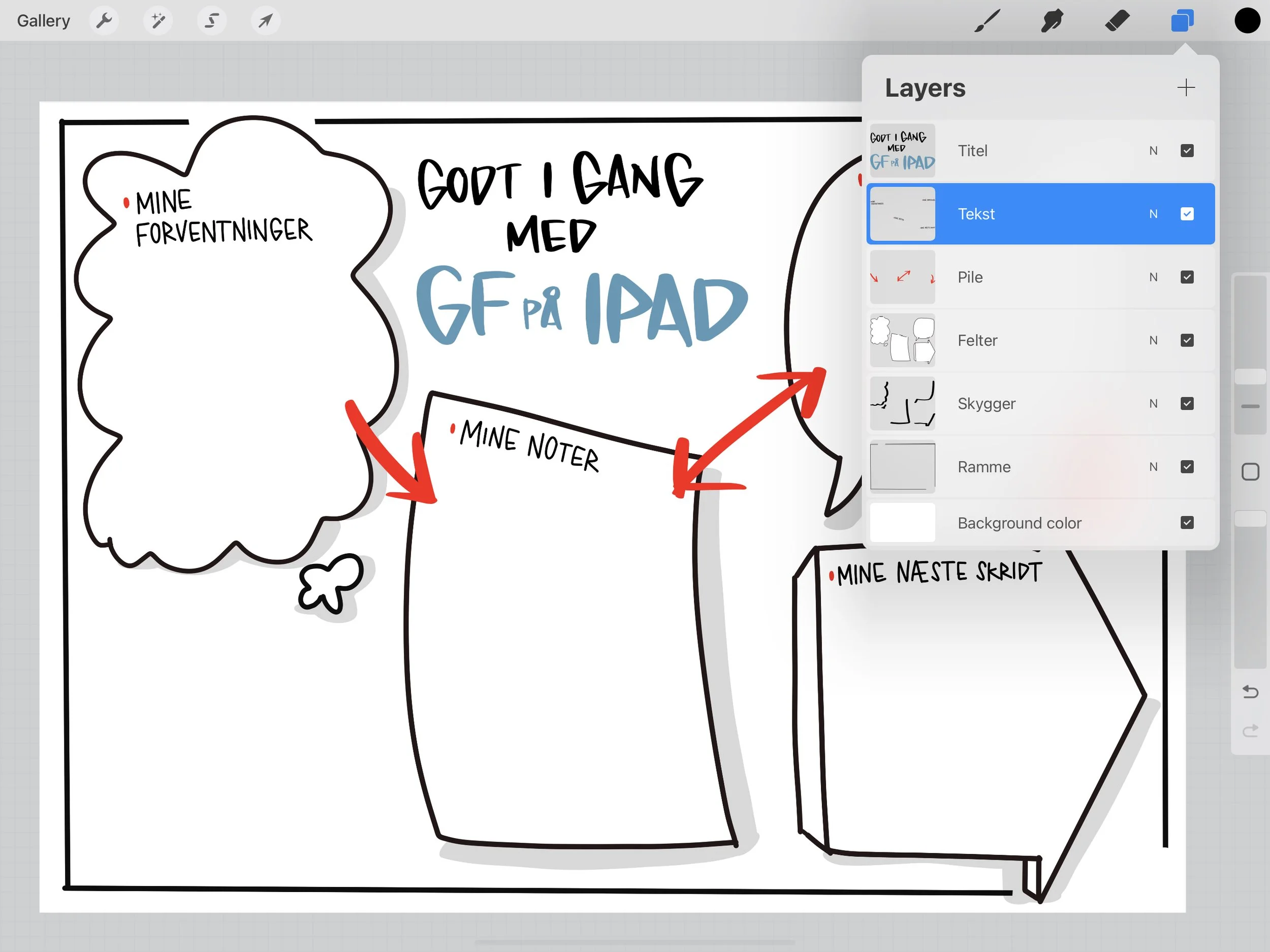Select the Paint brush tool
The width and height of the screenshot is (1270, 952).
tap(987, 21)
